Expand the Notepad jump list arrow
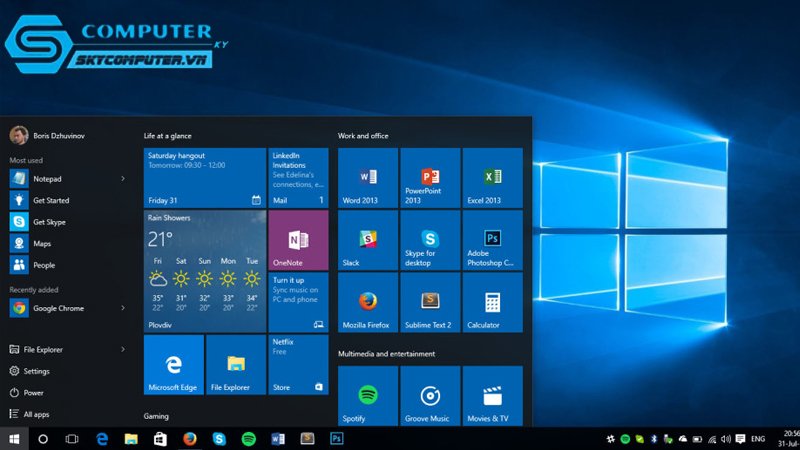 coord(123,179)
